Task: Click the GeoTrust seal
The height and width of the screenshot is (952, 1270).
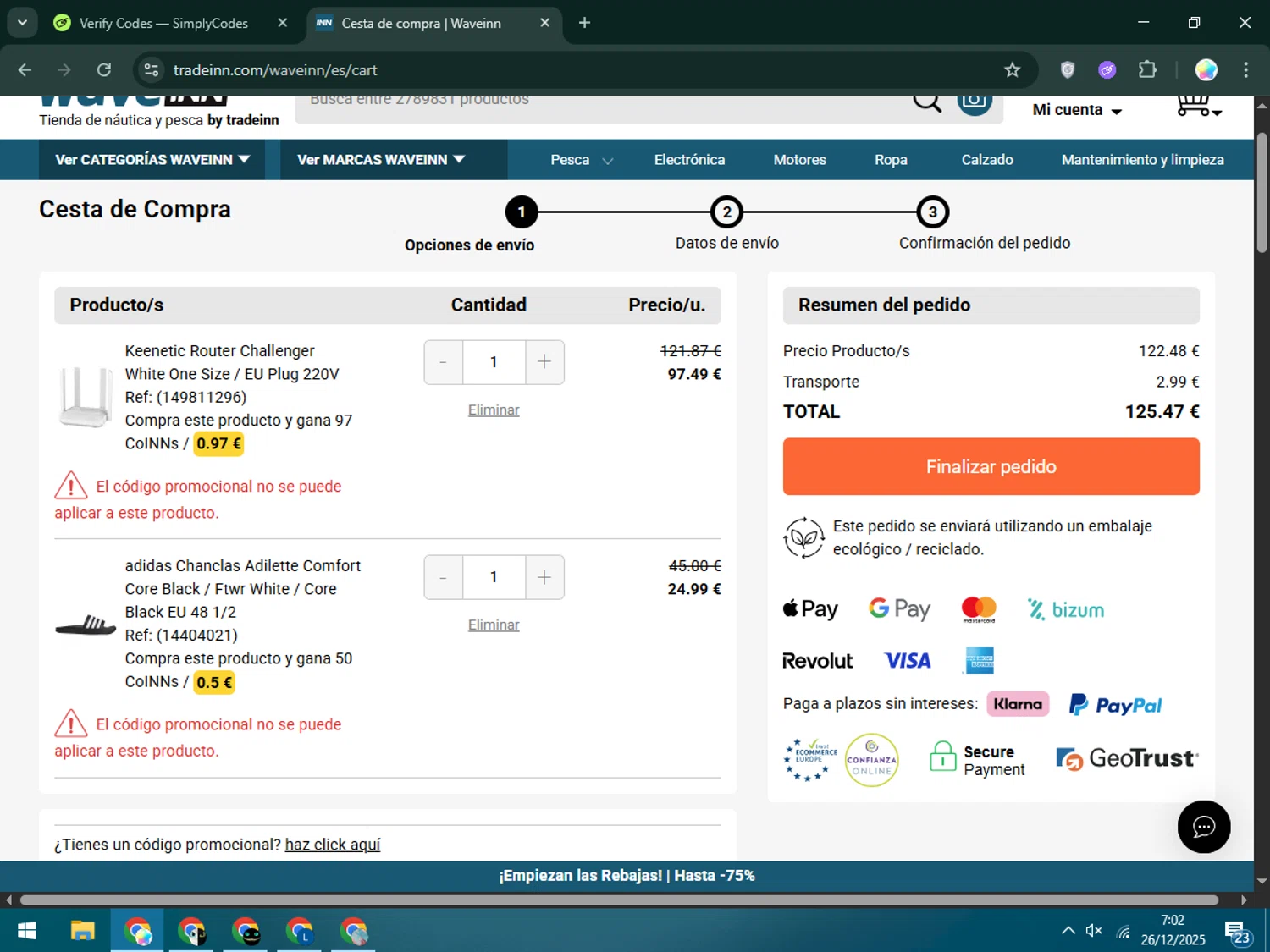Action: tap(1127, 758)
